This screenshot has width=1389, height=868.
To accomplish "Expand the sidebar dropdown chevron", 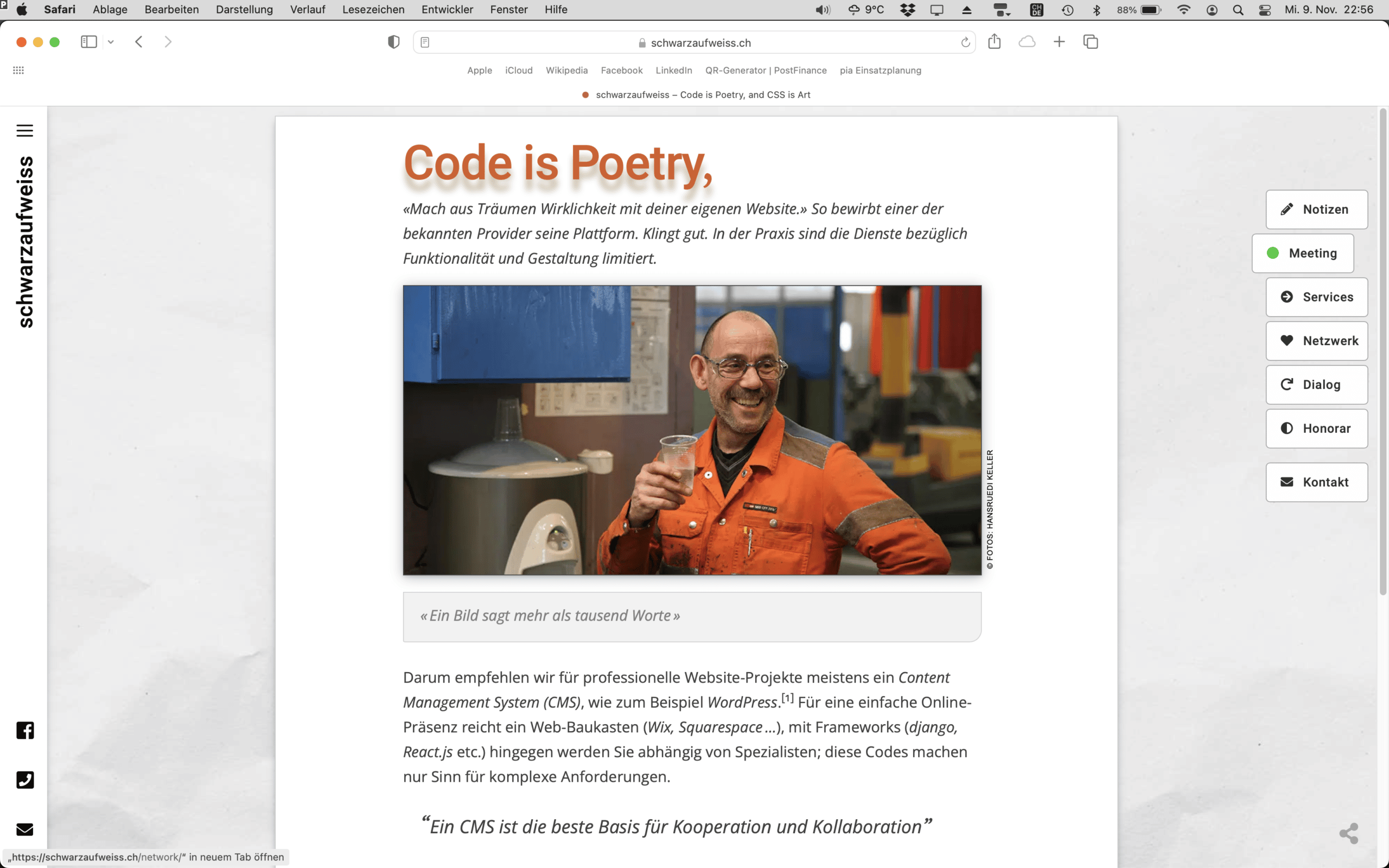I will [111, 42].
